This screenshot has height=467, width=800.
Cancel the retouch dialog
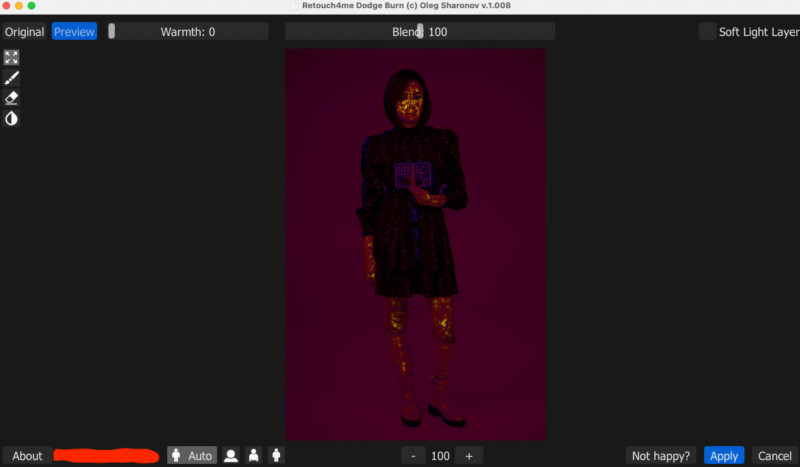(x=774, y=456)
